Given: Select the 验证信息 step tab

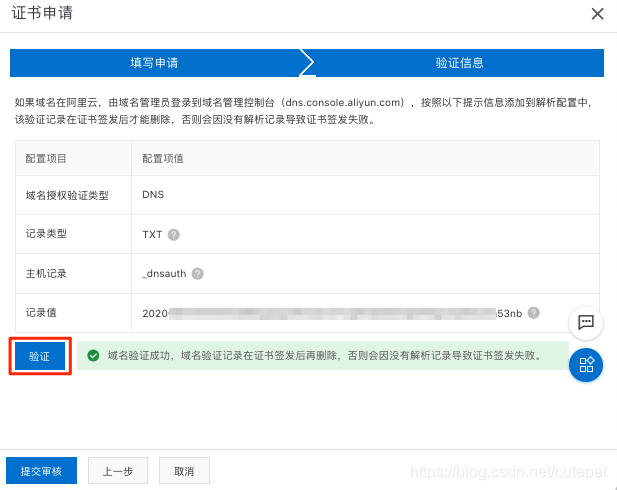Looking at the screenshot, I should click(459, 63).
